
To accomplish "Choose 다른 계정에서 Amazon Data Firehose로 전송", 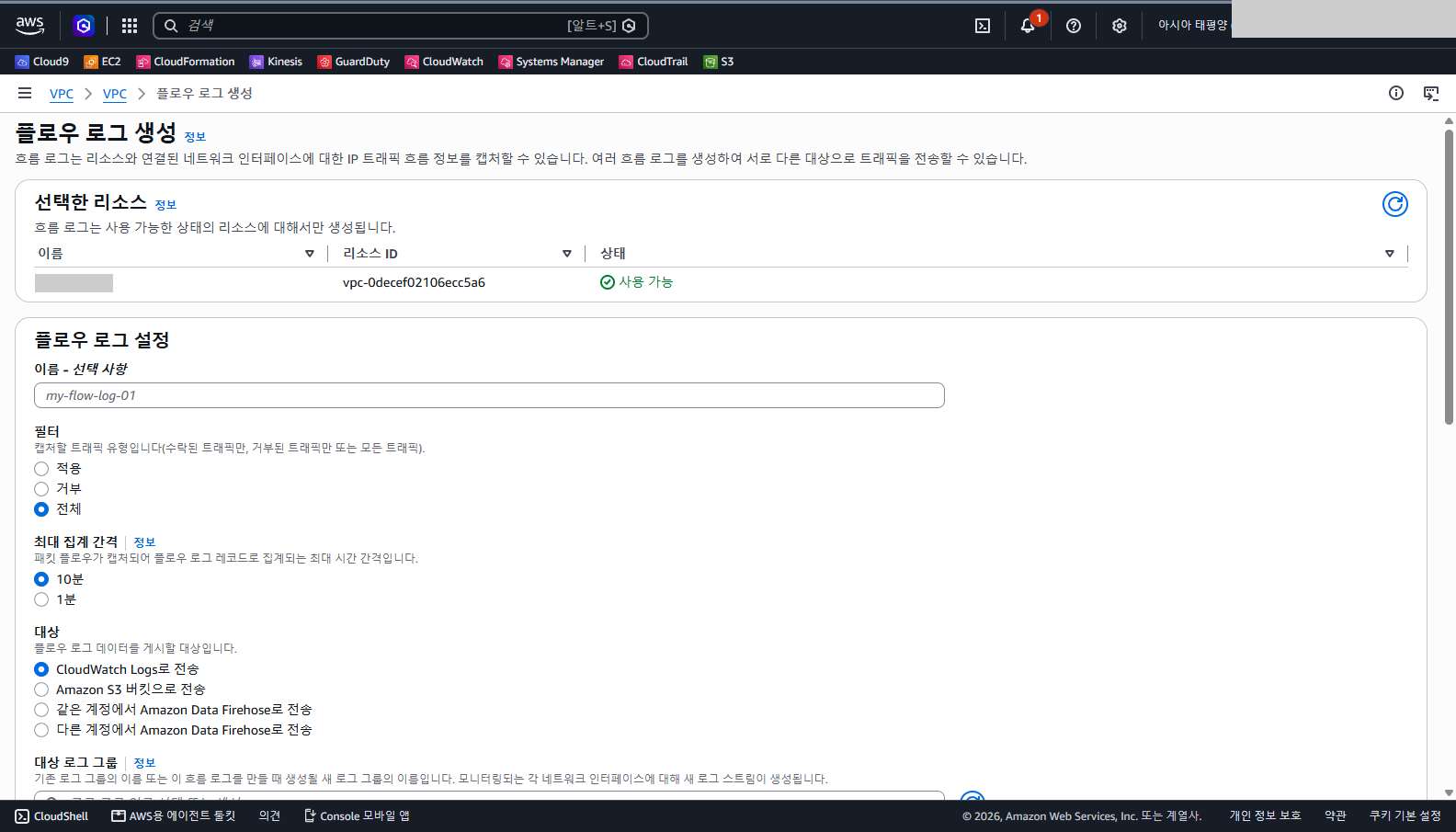I will [x=41, y=730].
